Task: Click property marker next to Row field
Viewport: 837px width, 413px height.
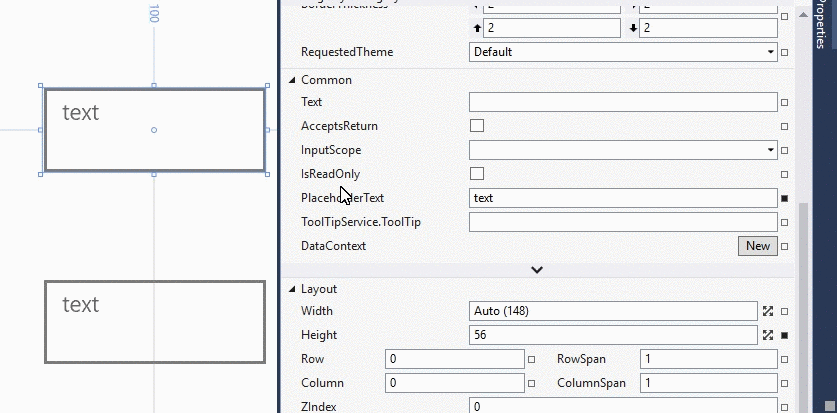Action: (531, 359)
